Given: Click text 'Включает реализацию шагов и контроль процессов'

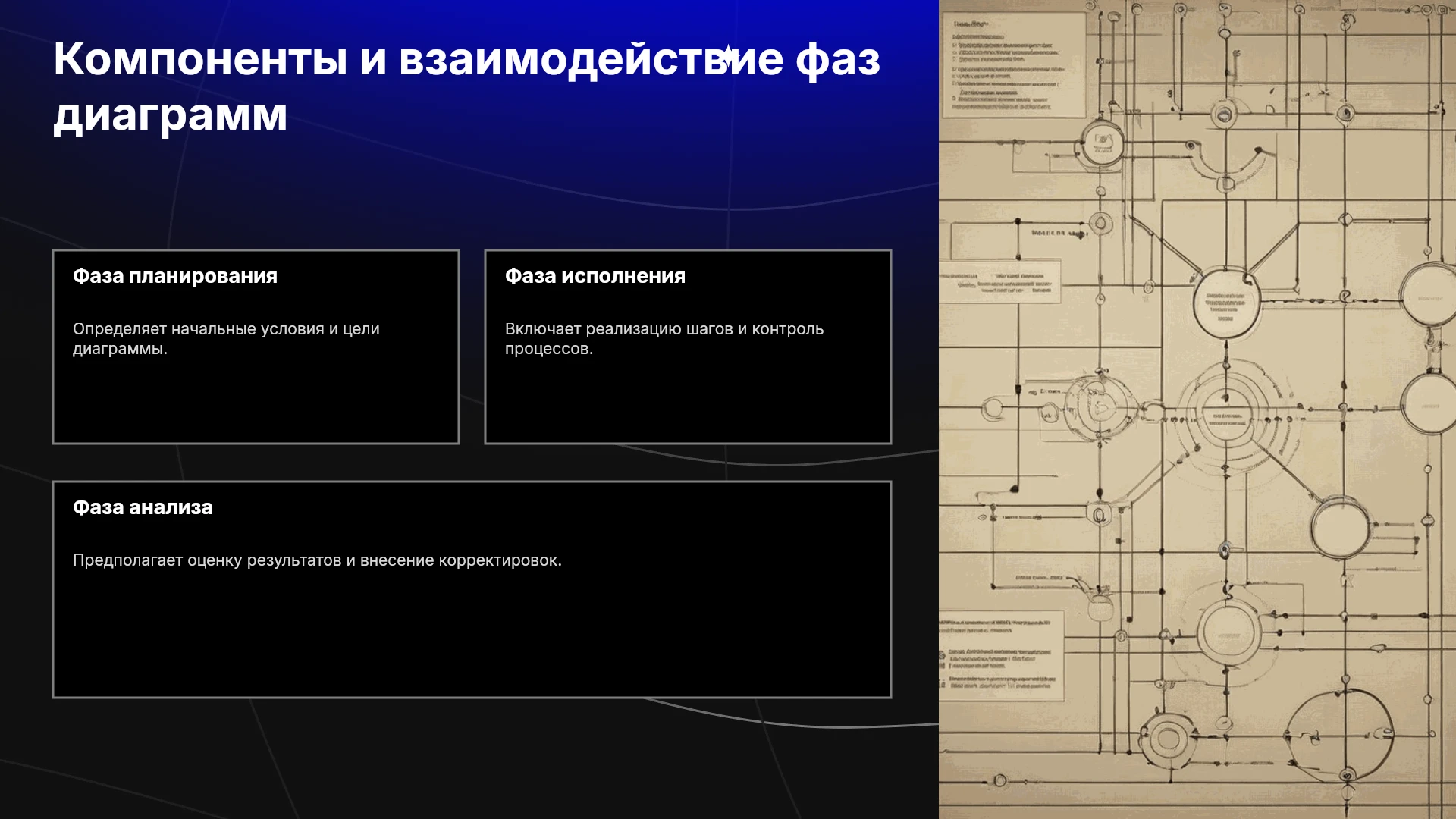Looking at the screenshot, I should [x=664, y=339].
